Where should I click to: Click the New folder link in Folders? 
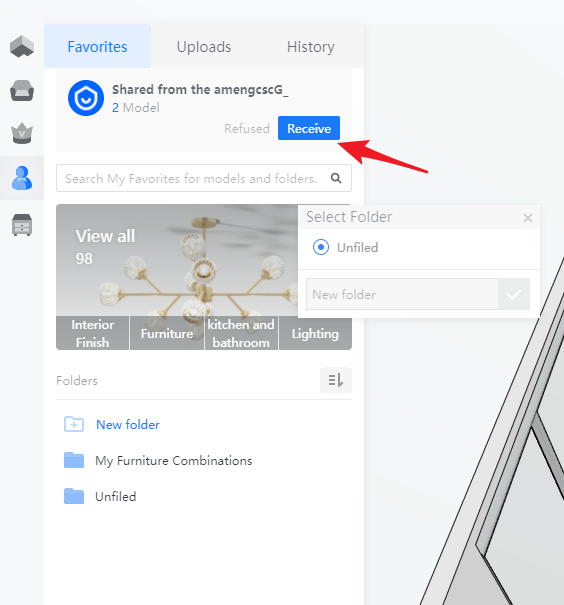click(128, 424)
